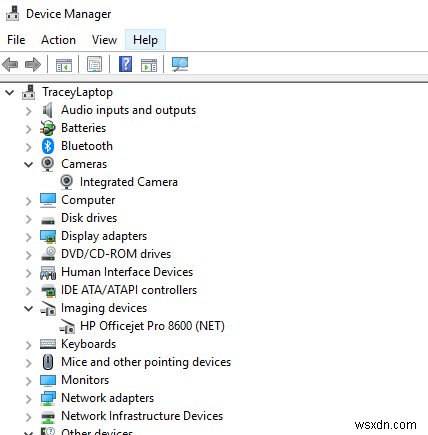The width and height of the screenshot is (428, 435).
Task: Open the Help menu
Action: tap(145, 40)
